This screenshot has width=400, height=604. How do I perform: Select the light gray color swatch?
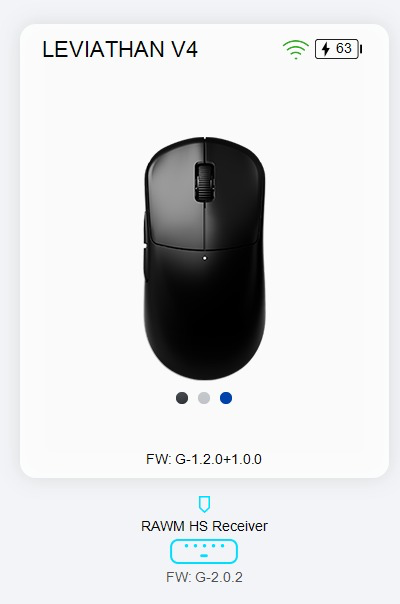[x=204, y=398]
